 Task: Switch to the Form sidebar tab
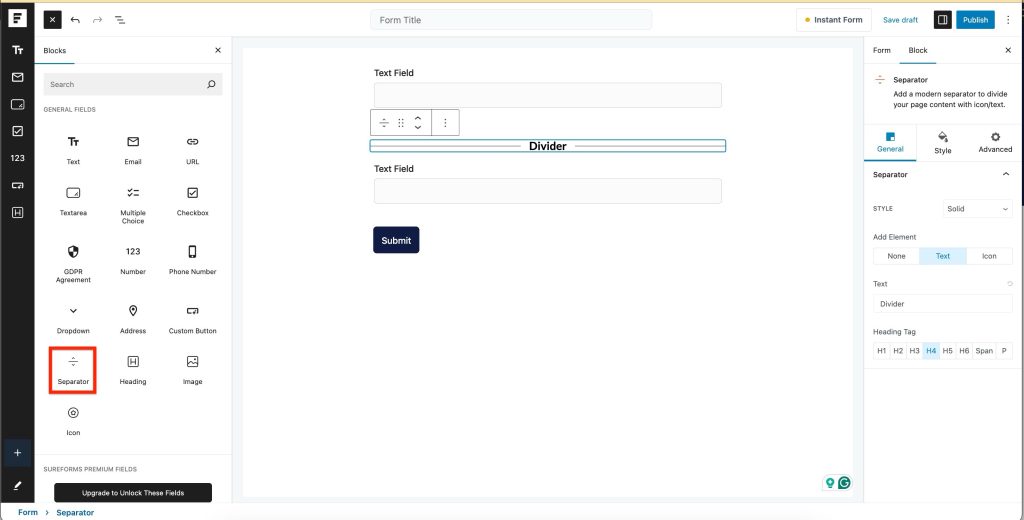click(881, 50)
